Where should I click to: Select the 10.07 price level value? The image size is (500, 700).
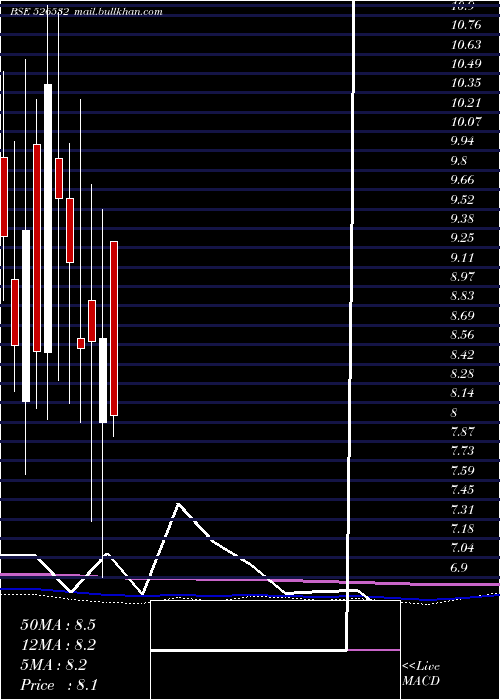466,122
